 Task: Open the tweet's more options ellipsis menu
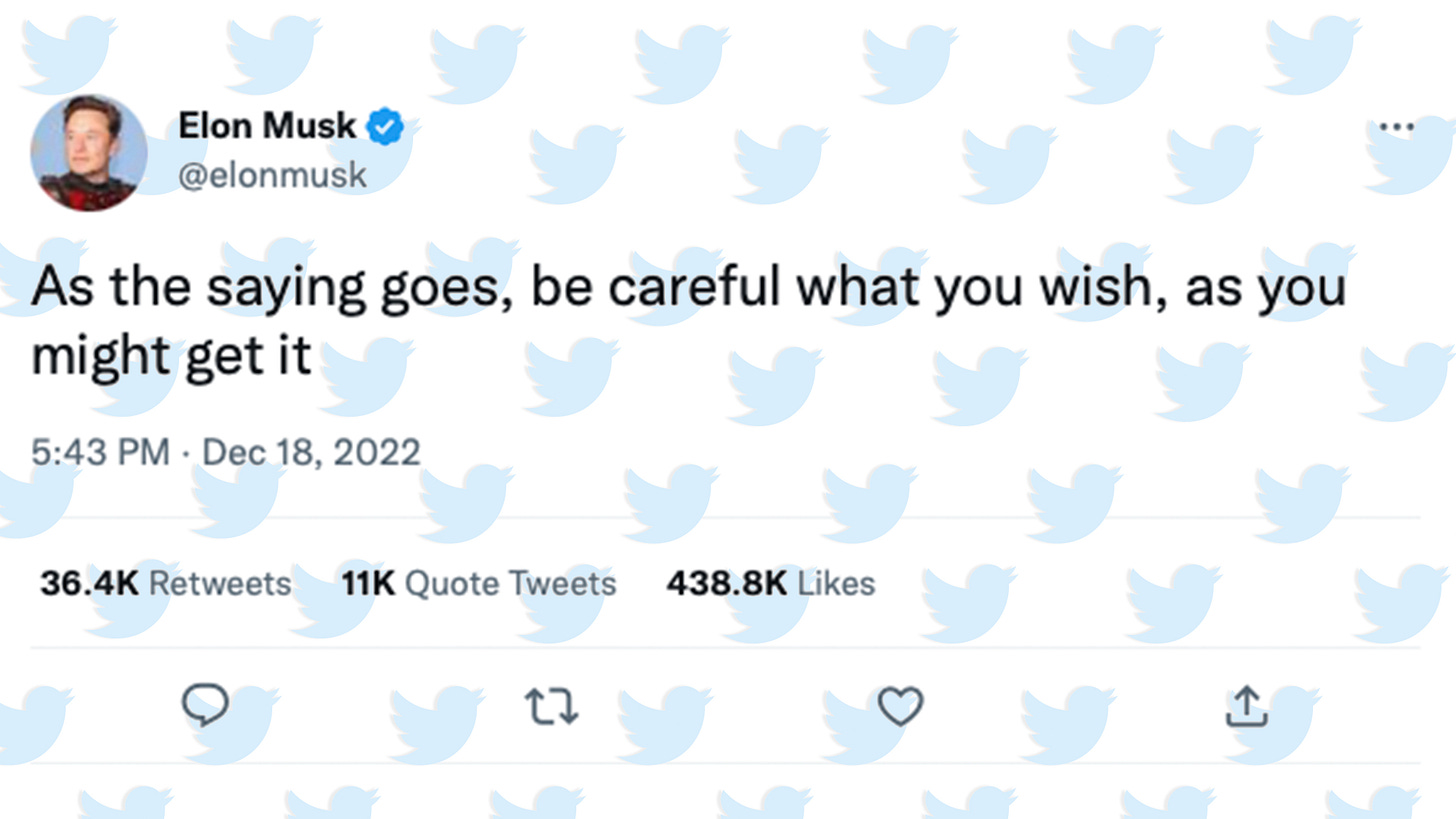[x=1396, y=126]
